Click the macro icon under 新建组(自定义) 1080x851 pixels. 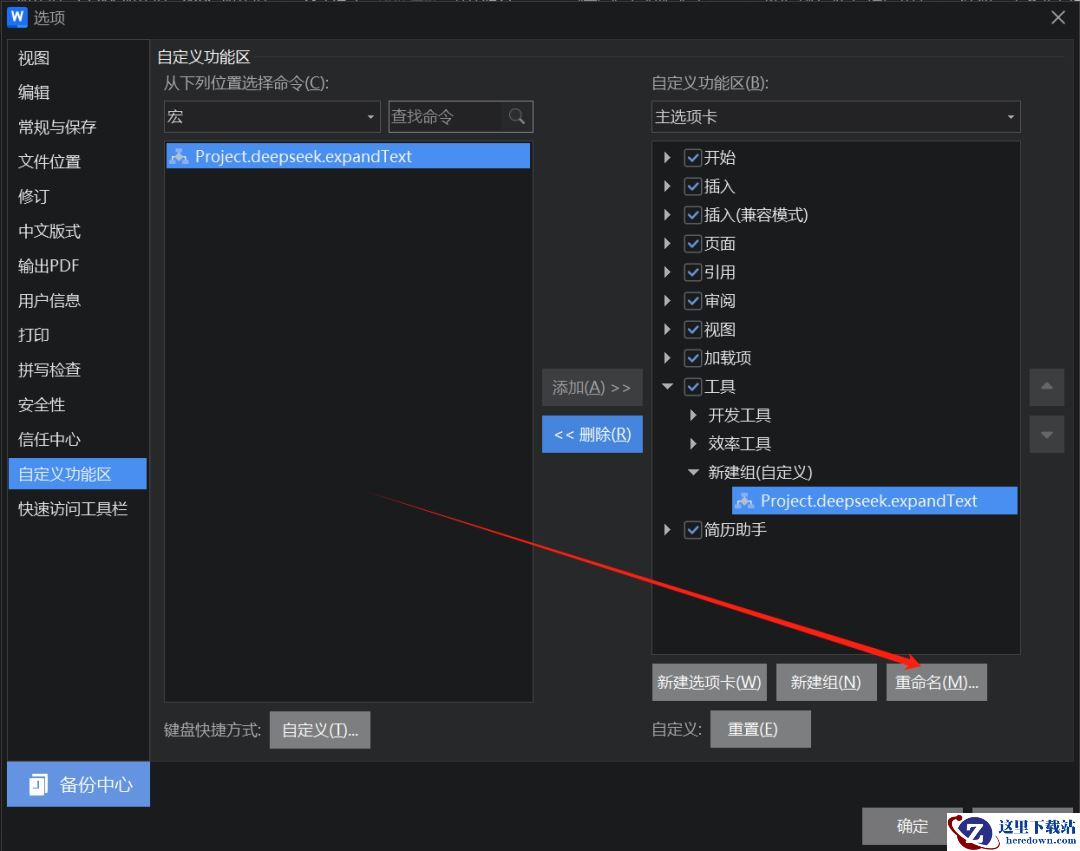tap(744, 501)
